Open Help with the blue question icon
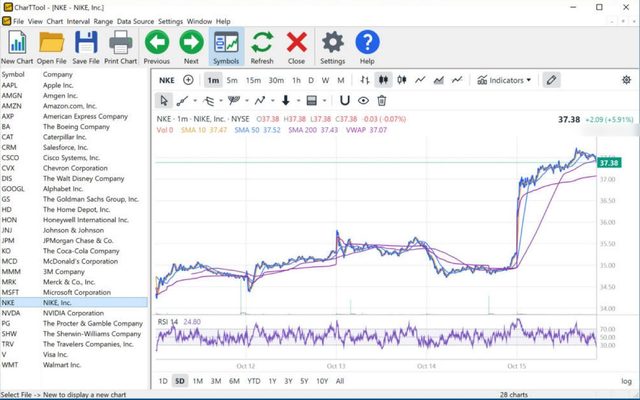The width and height of the screenshot is (640, 400). click(367, 47)
